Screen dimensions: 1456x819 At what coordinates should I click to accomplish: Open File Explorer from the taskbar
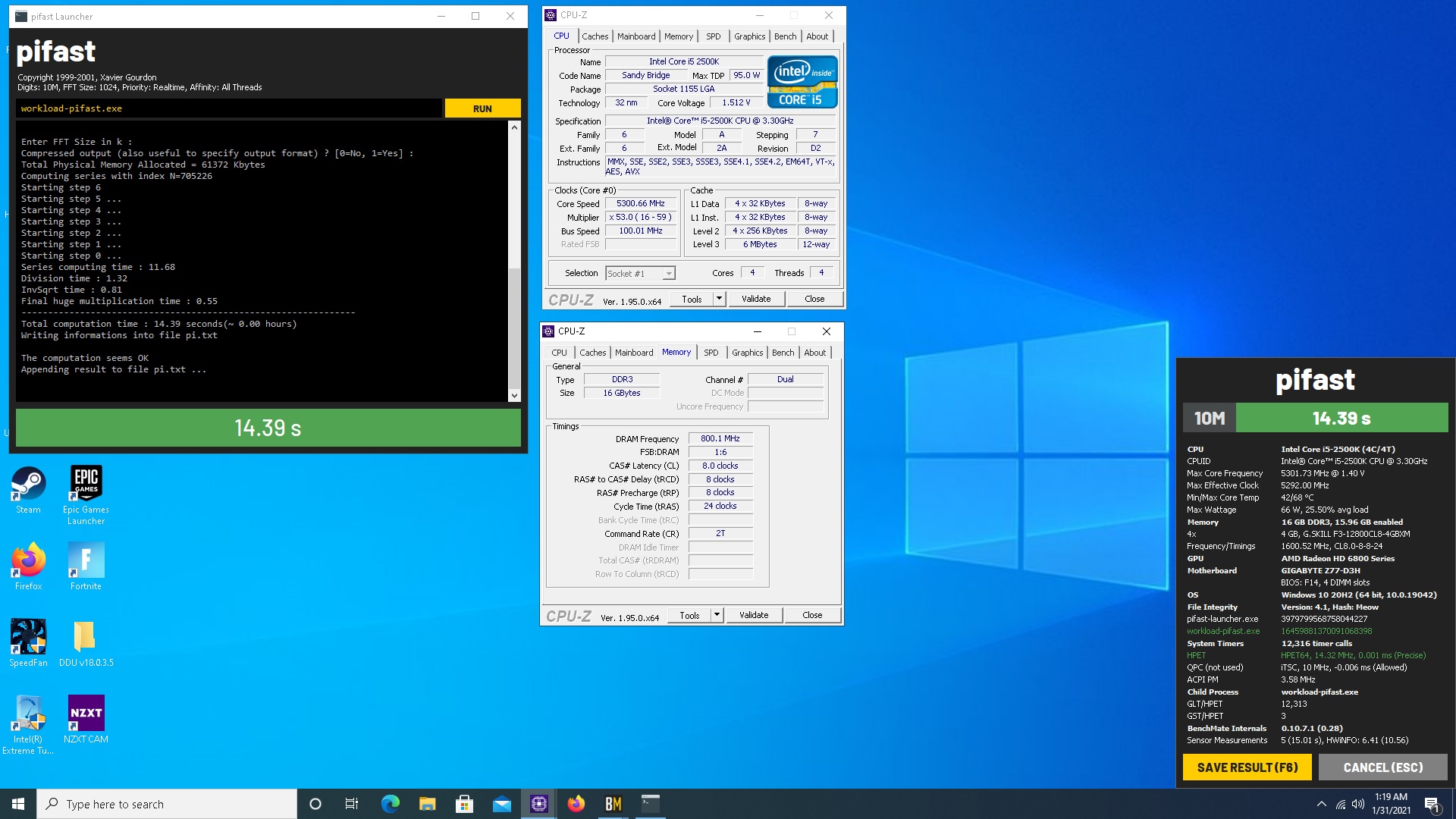(427, 804)
